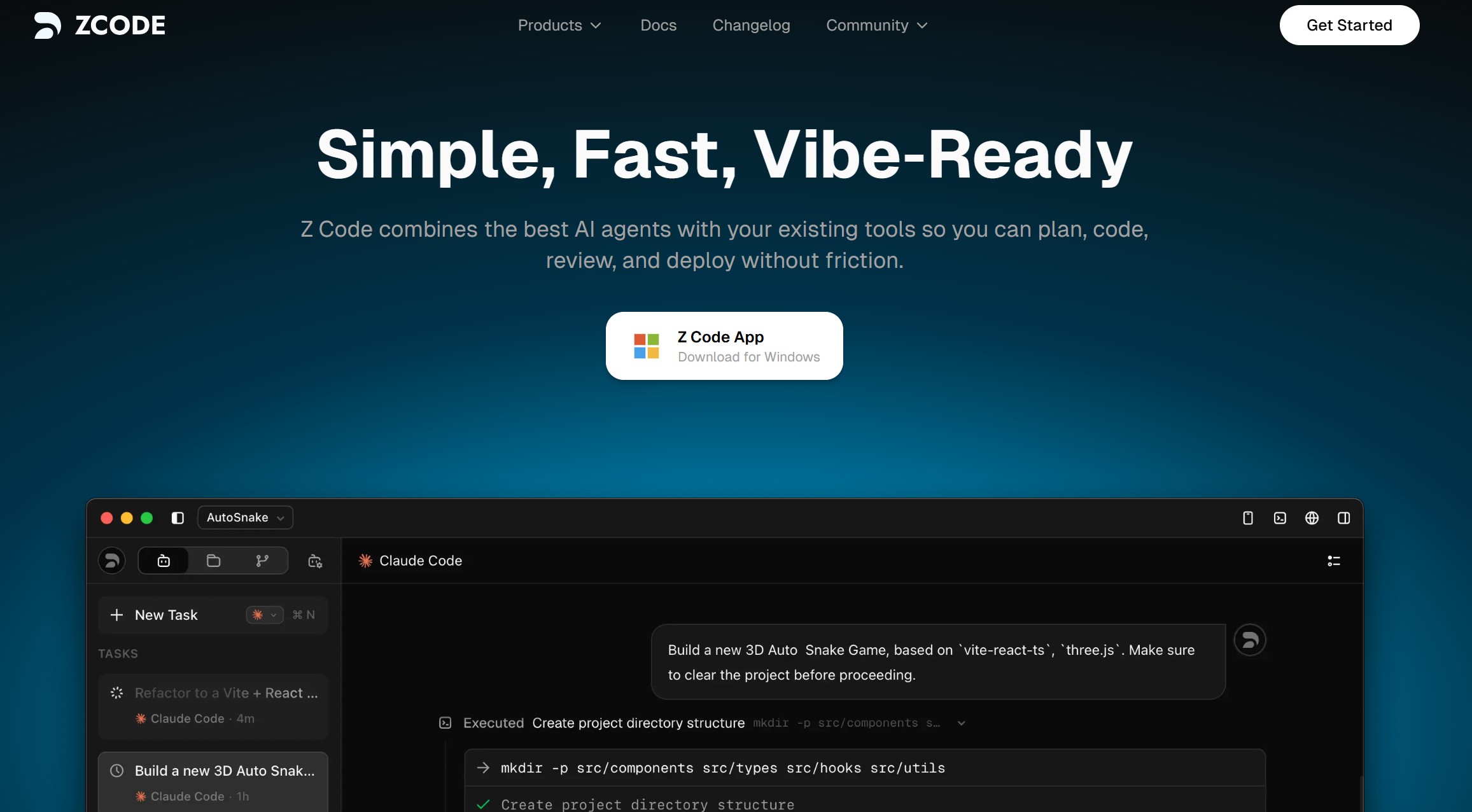Click the globe browser icon in title bar
The height and width of the screenshot is (812, 1472).
point(1312,518)
